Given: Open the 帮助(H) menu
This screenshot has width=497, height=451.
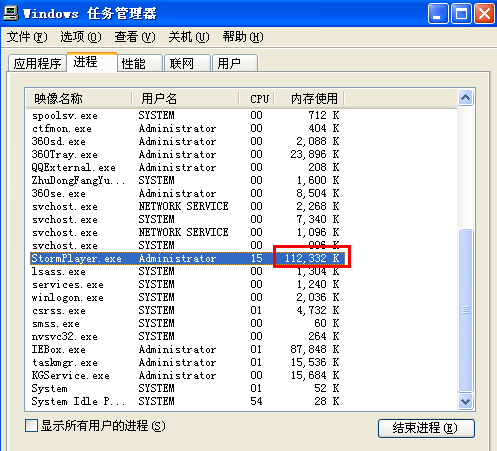Looking at the screenshot, I should [x=243, y=37].
